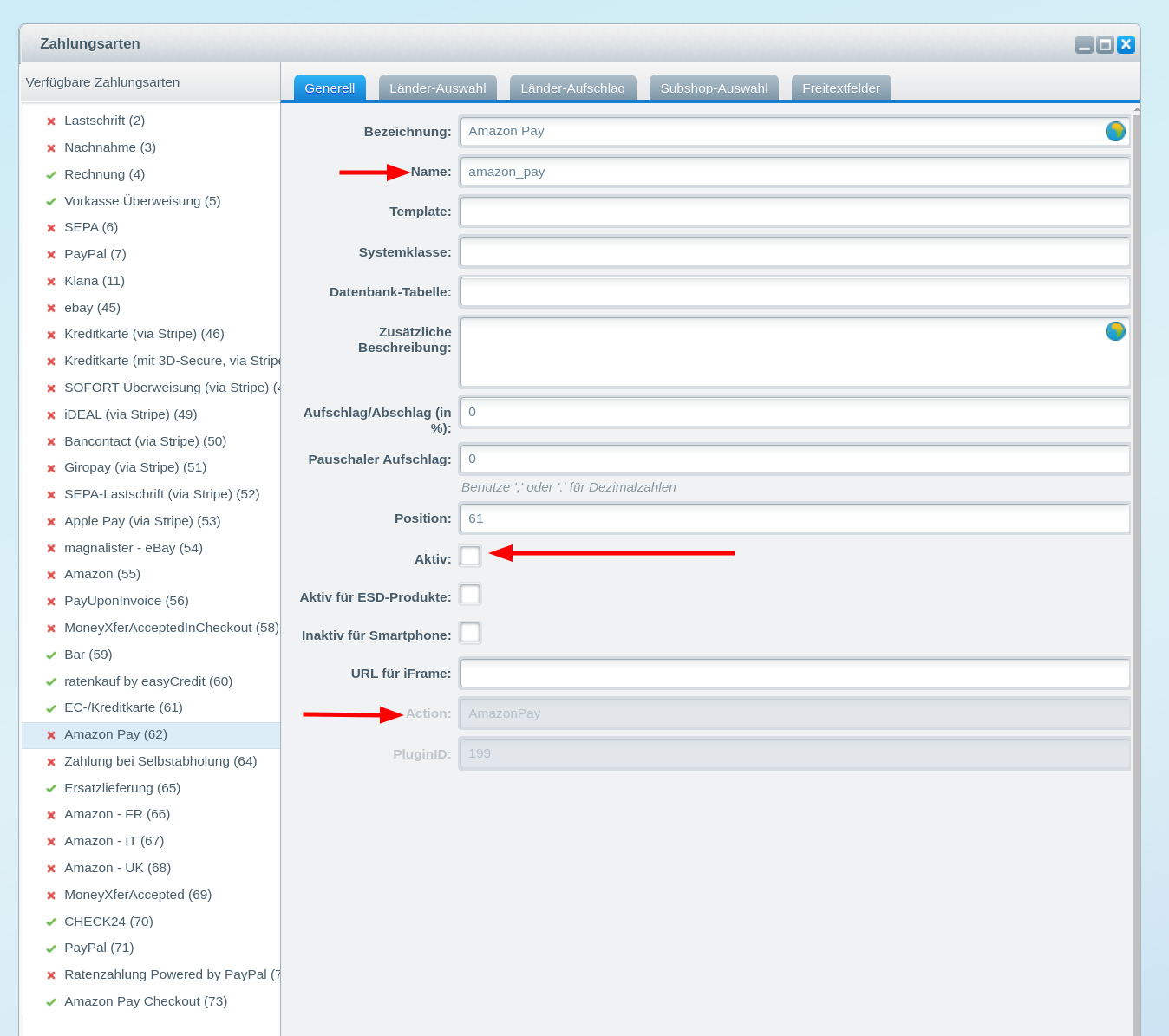Open the Subshop-Auswahl tab
This screenshot has height=1036, width=1169.
(714, 88)
